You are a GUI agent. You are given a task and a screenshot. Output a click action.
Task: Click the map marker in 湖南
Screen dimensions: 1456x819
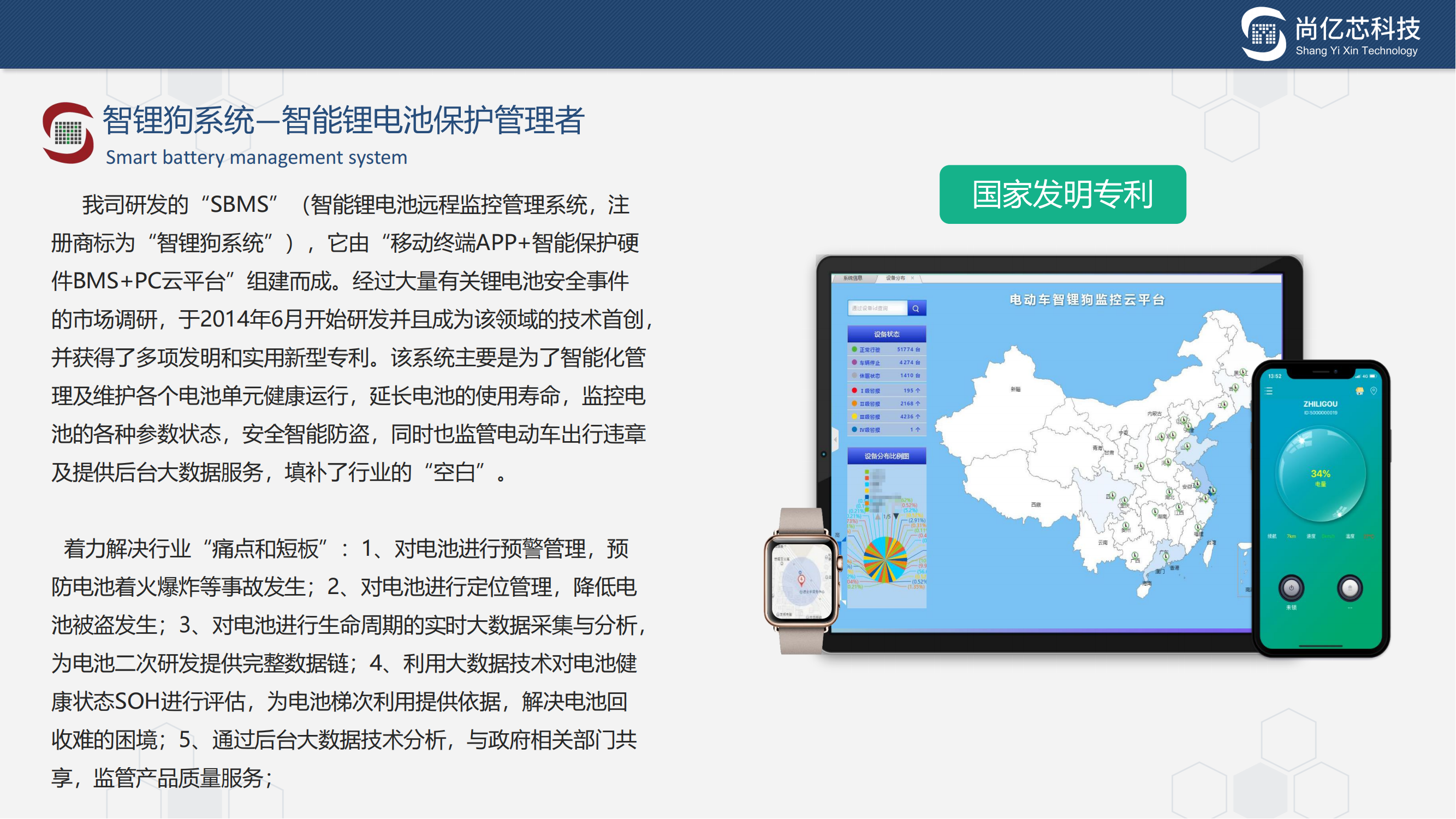click(1155, 512)
